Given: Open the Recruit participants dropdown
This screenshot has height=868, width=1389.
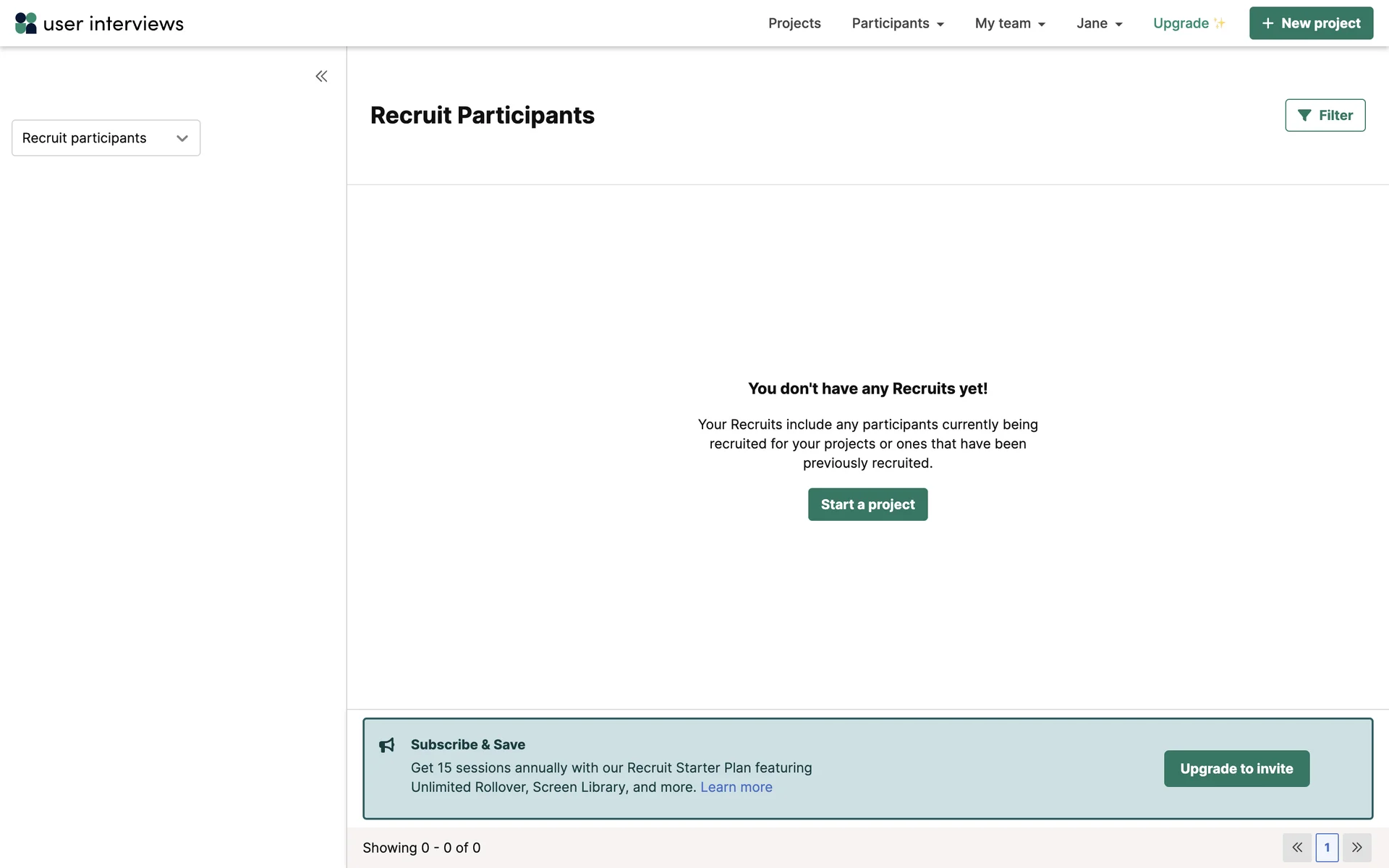Looking at the screenshot, I should [106, 138].
